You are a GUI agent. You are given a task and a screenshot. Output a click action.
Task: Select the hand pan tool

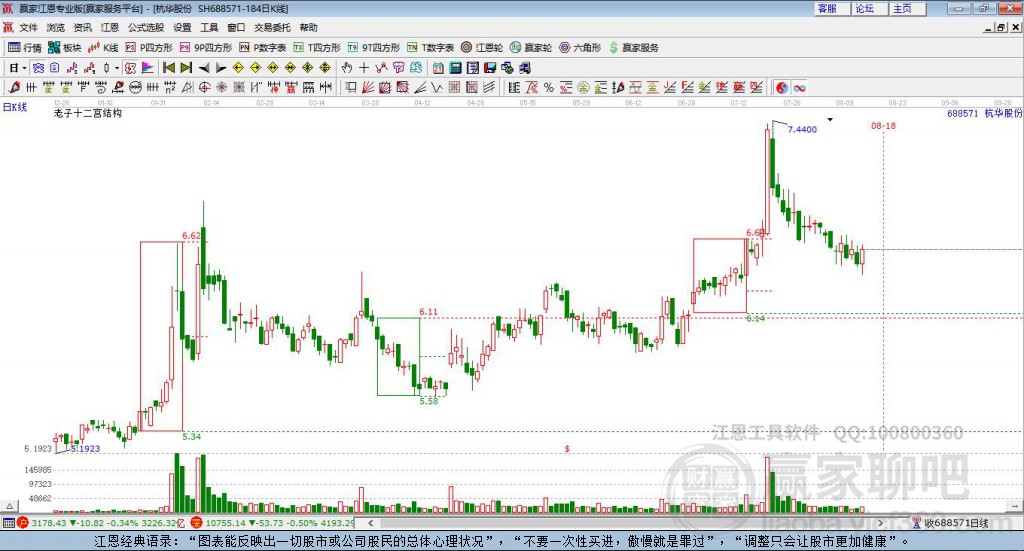coord(347,68)
